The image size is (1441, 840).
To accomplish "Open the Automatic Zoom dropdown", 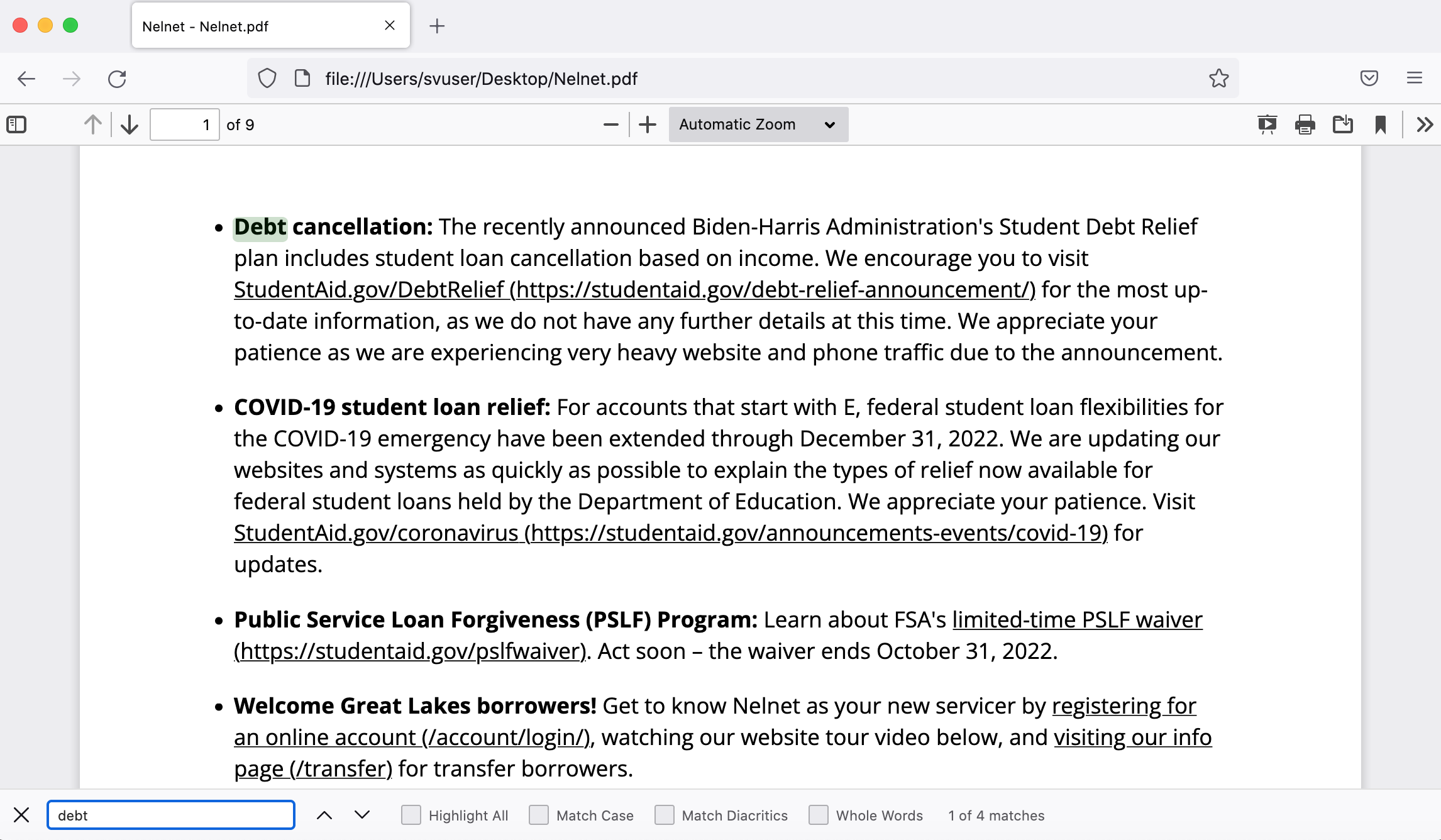I will [x=758, y=124].
